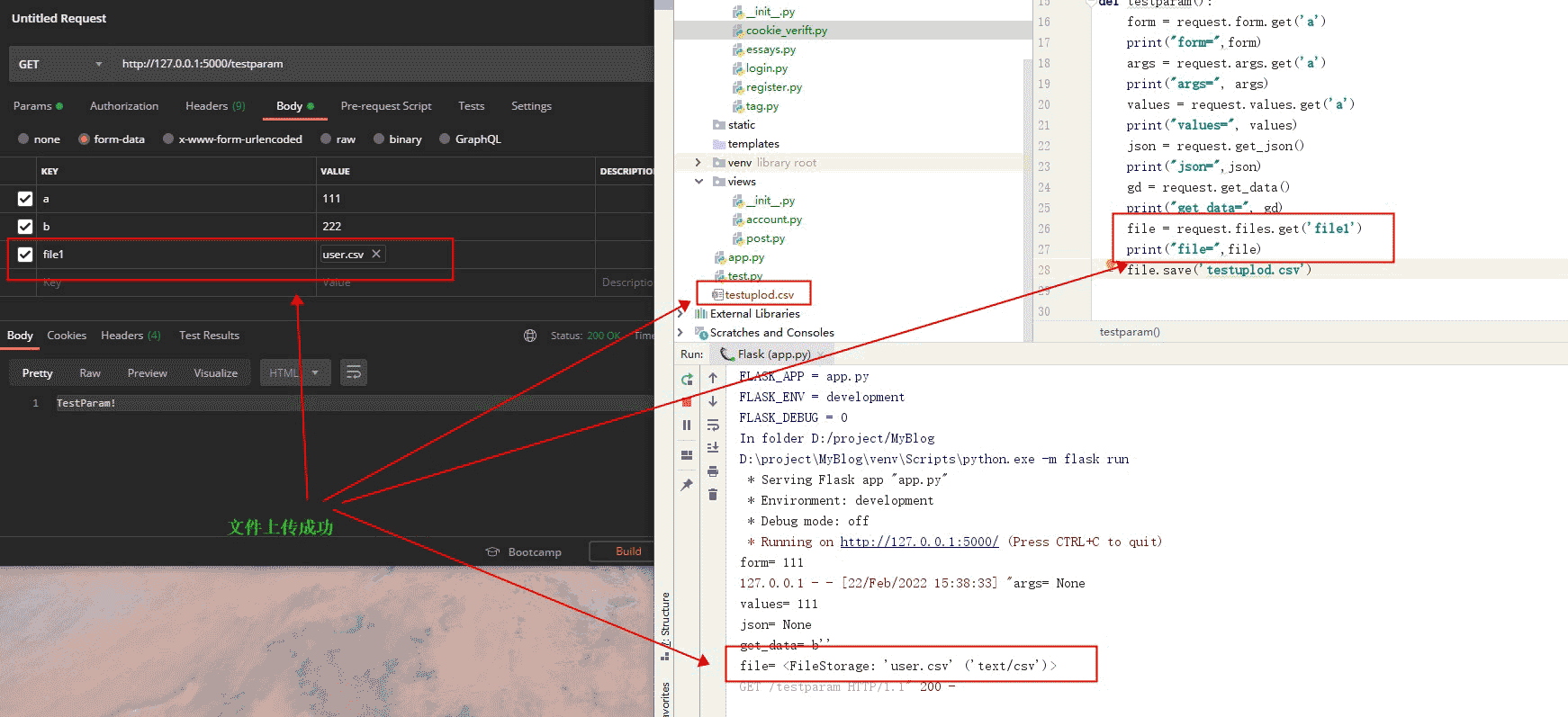Print the console output
The height and width of the screenshot is (717, 1568).
[x=713, y=471]
